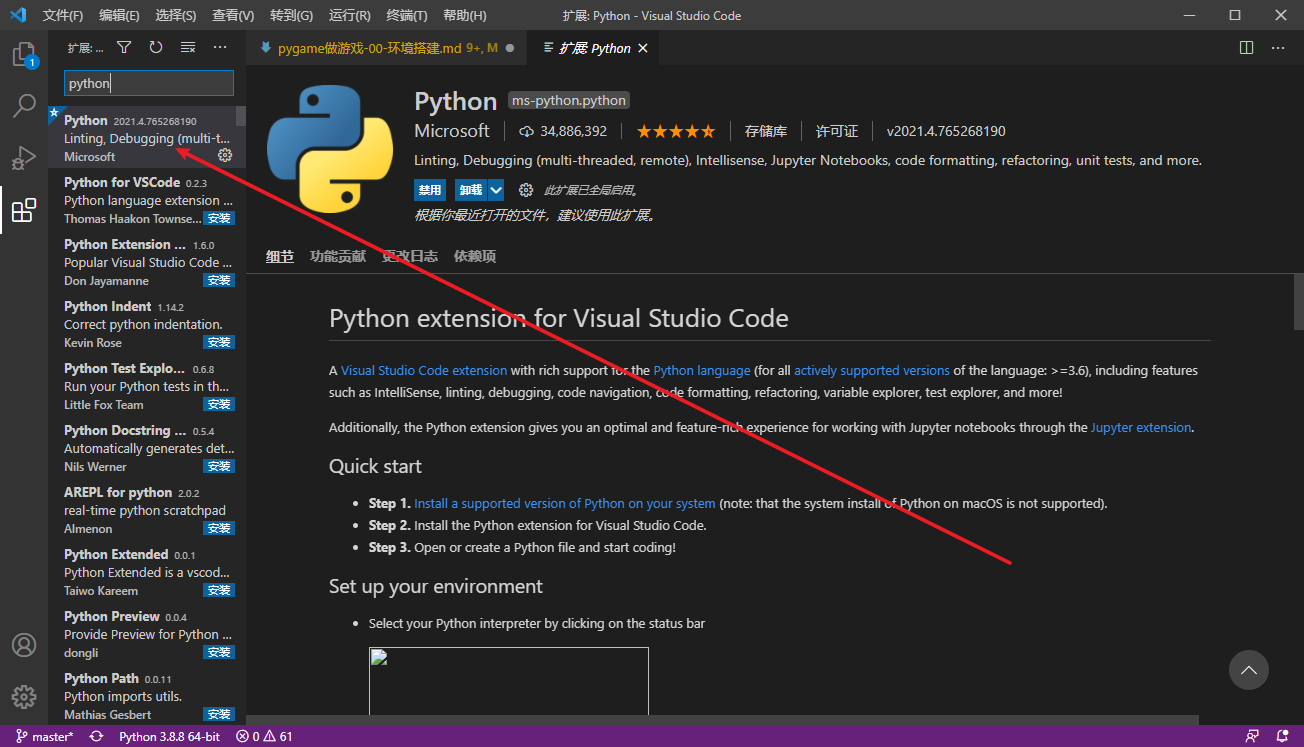The image size is (1304, 747).
Task: Install Python Path extension
Action: (x=219, y=715)
